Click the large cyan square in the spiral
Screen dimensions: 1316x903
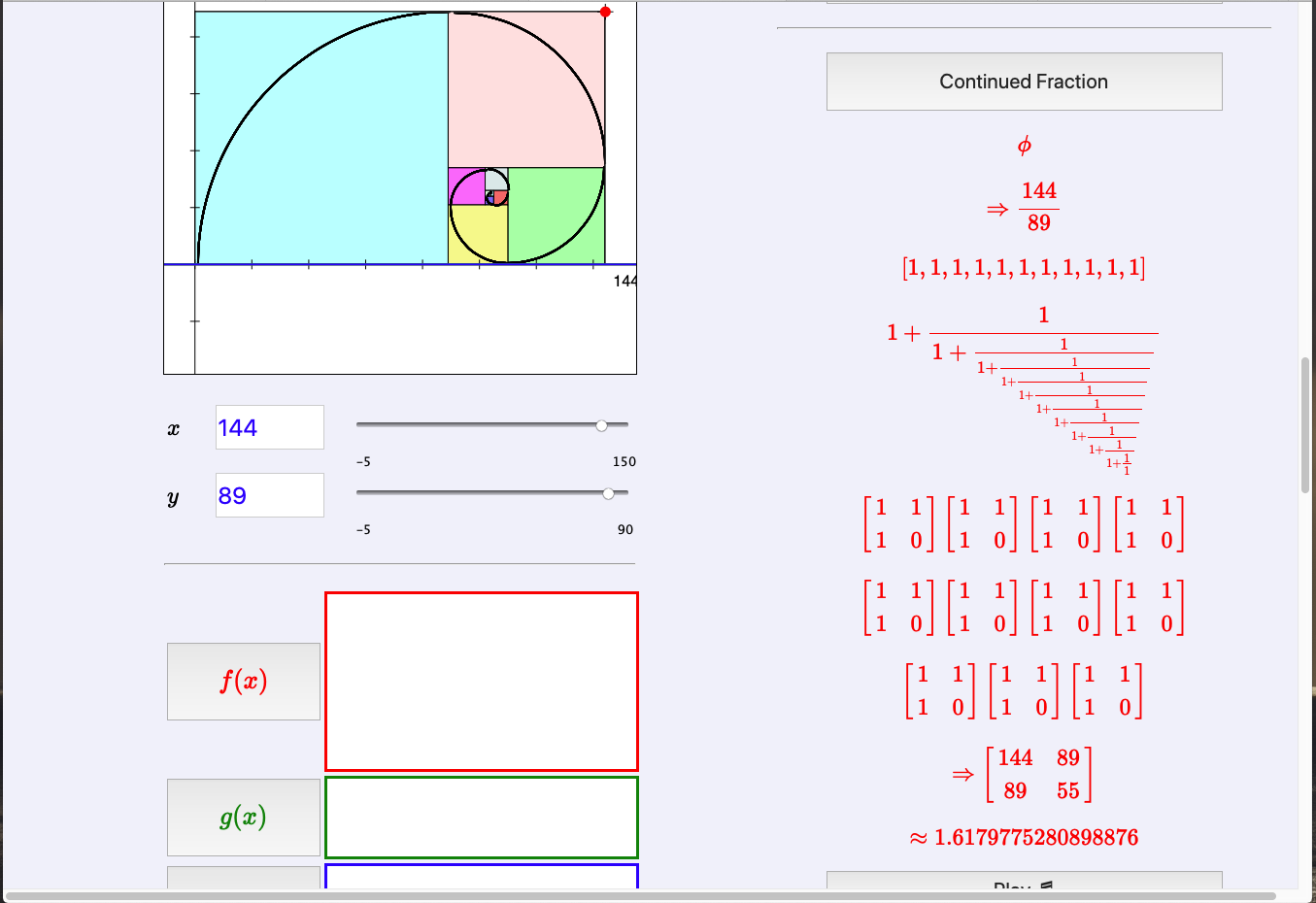coord(321,136)
